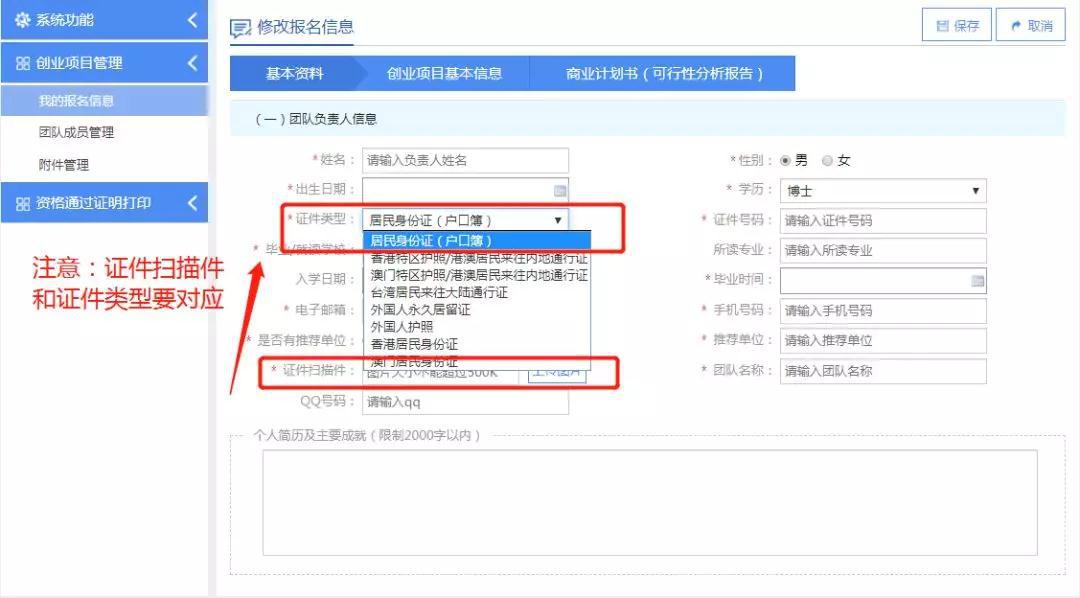Click the save disk icon inside 保存 button

point(941,25)
